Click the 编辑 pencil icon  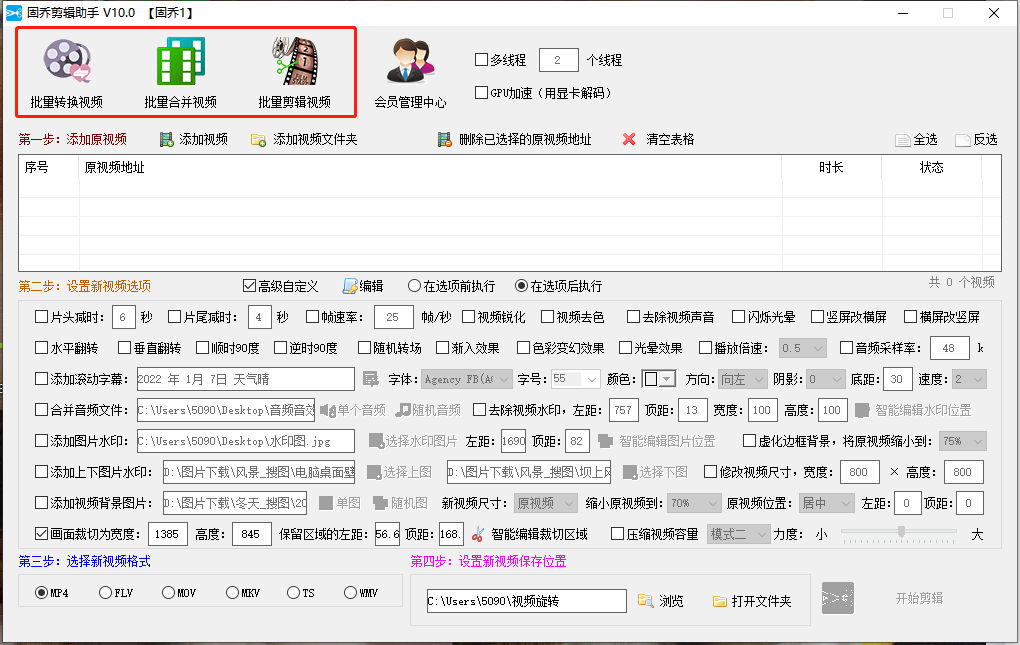350,286
